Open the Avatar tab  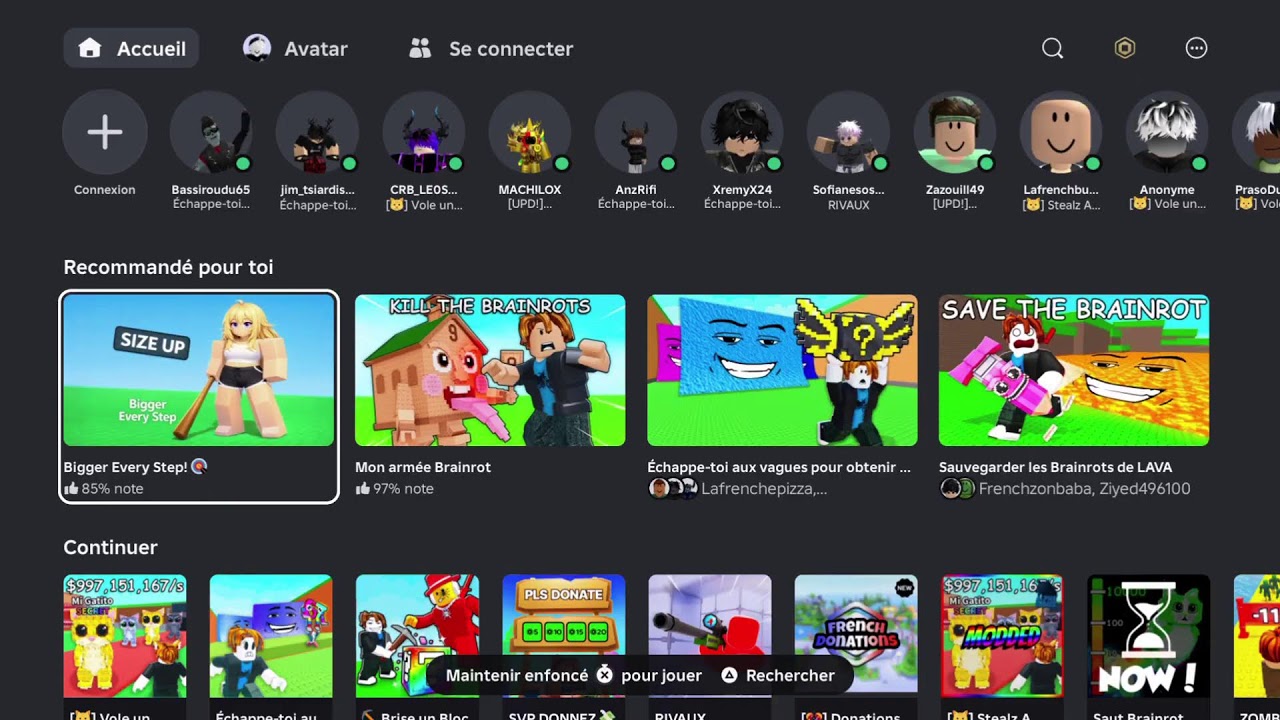296,48
